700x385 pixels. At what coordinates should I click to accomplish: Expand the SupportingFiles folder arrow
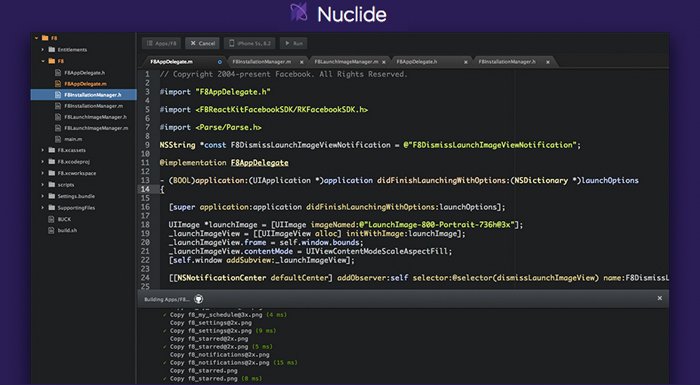point(43,208)
